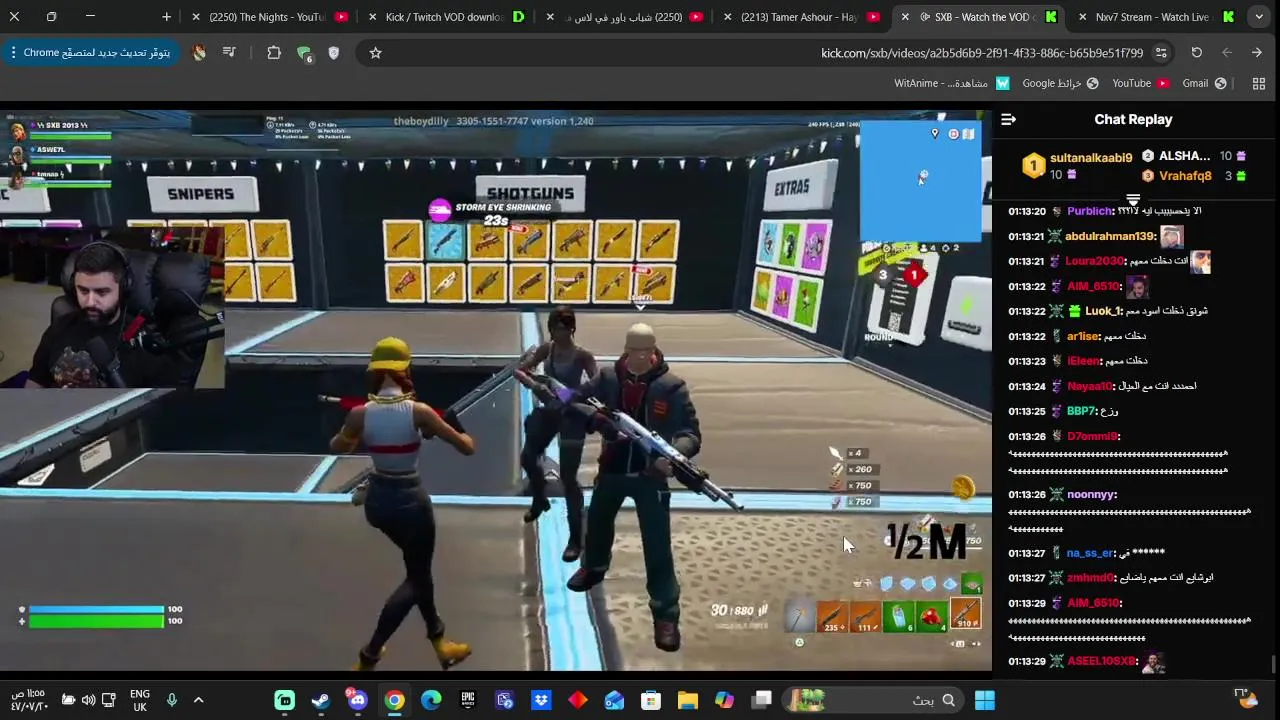This screenshot has width=1280, height=720.
Task: Click the streamer webcam in the video
Action: pyautogui.click(x=112, y=305)
